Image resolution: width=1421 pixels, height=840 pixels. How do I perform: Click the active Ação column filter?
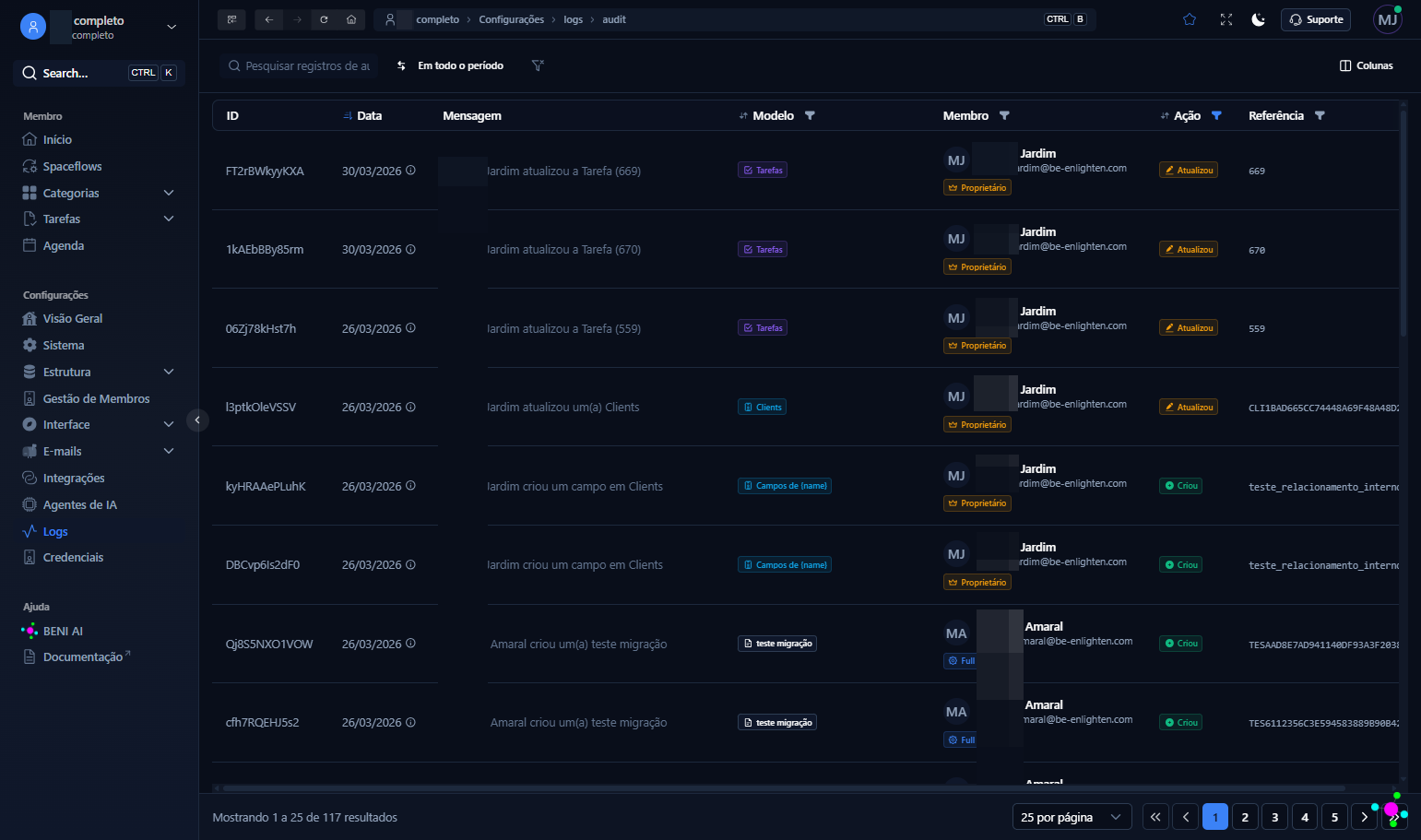click(x=1216, y=115)
